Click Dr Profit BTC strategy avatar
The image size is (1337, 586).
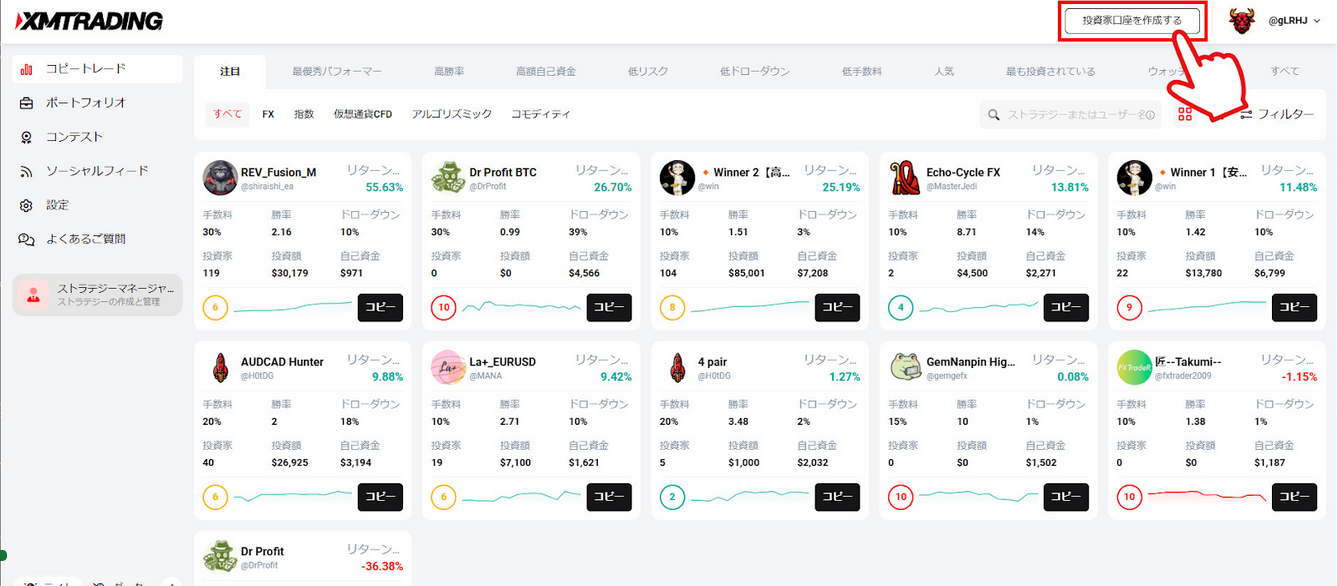tap(448, 178)
